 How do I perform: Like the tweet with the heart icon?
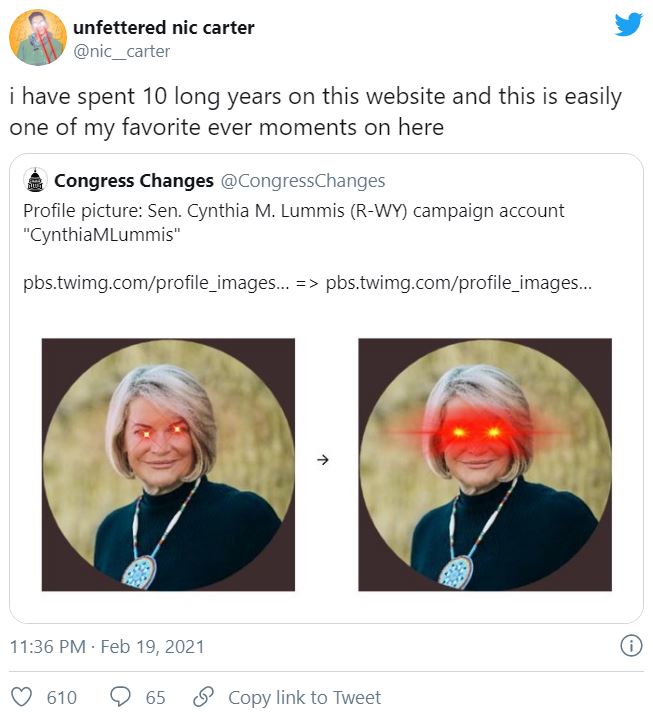pyautogui.click(x=22, y=697)
